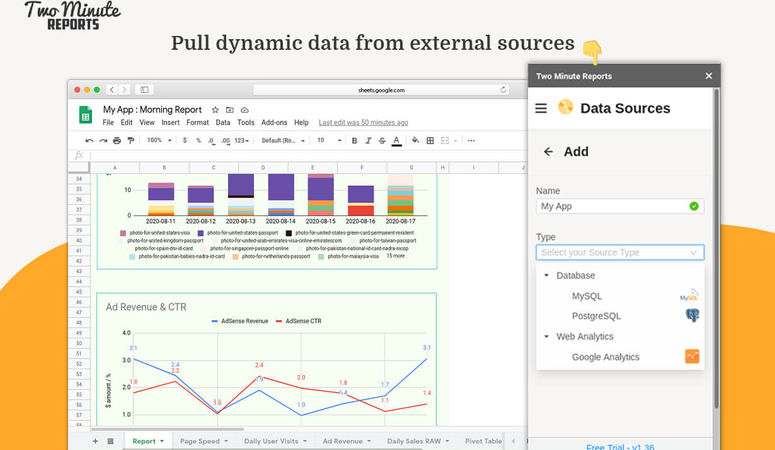Open the fill color picker
This screenshot has width=775, height=450.
415,140
